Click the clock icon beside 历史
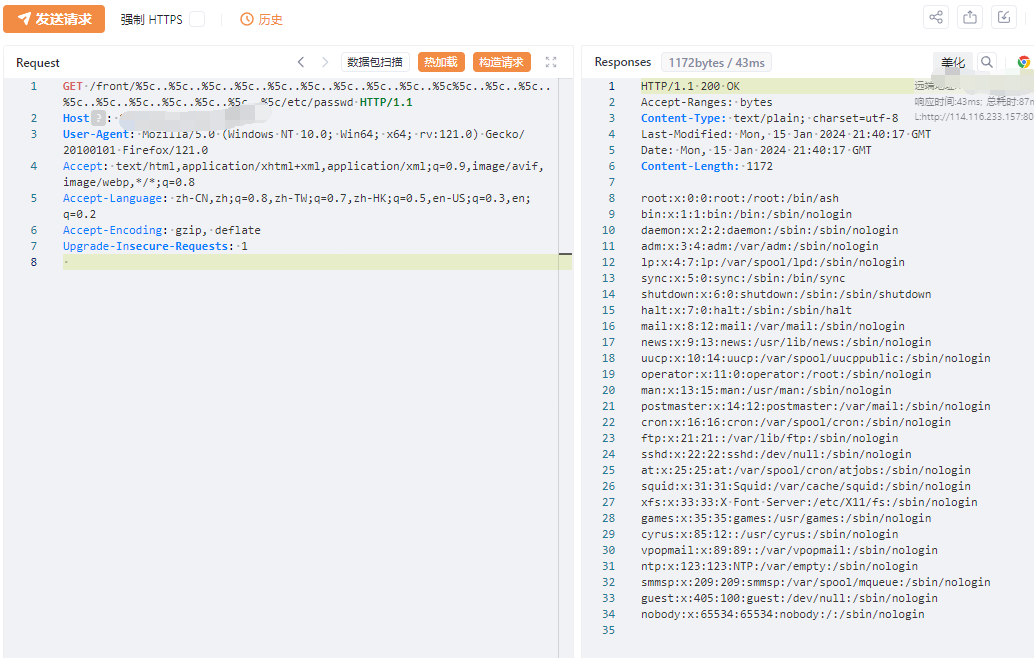Viewport: 1034px width, 658px height. [x=247, y=19]
